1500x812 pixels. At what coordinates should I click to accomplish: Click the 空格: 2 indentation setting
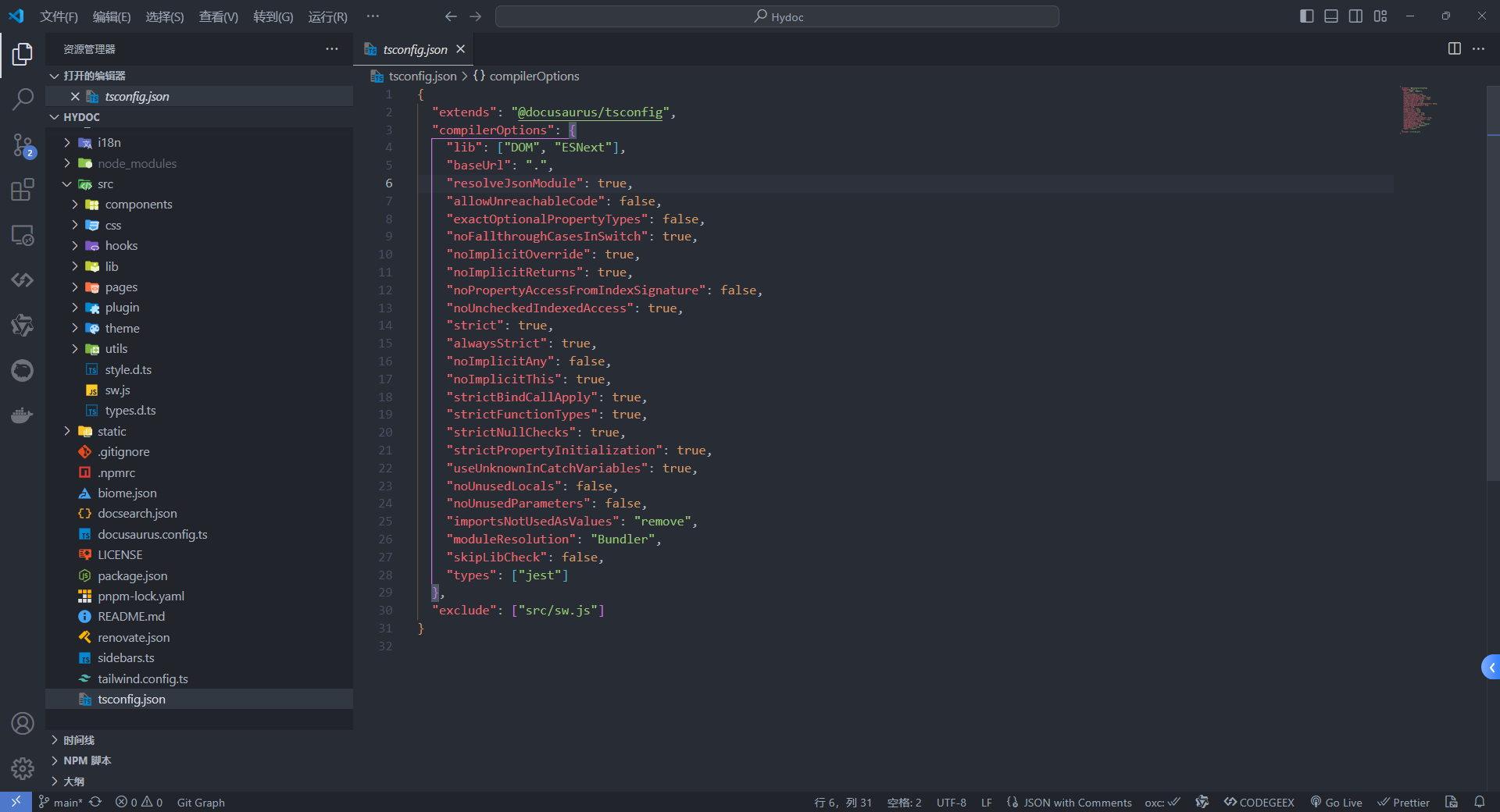point(904,802)
